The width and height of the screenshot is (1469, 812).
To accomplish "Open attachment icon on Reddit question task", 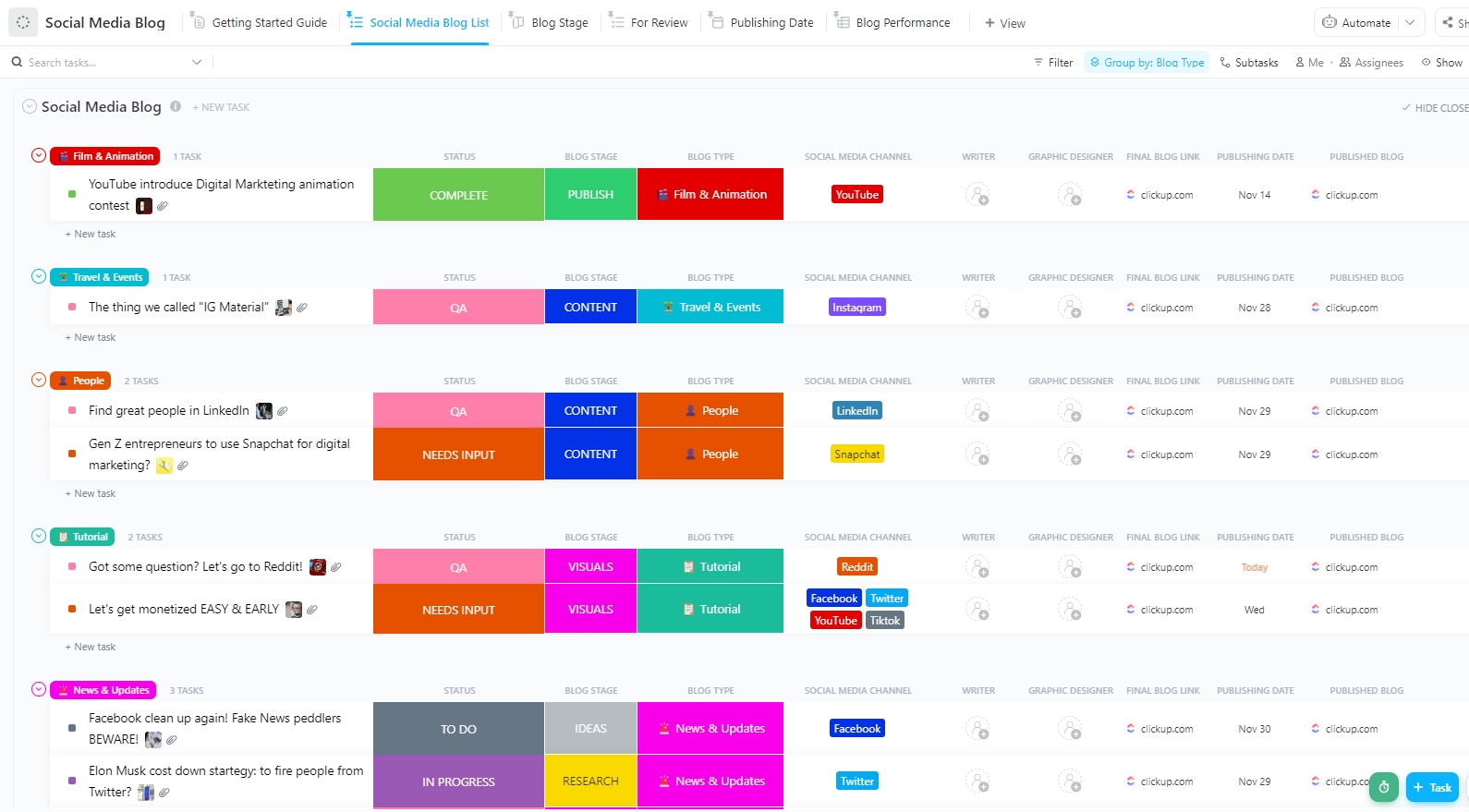I will 336,567.
